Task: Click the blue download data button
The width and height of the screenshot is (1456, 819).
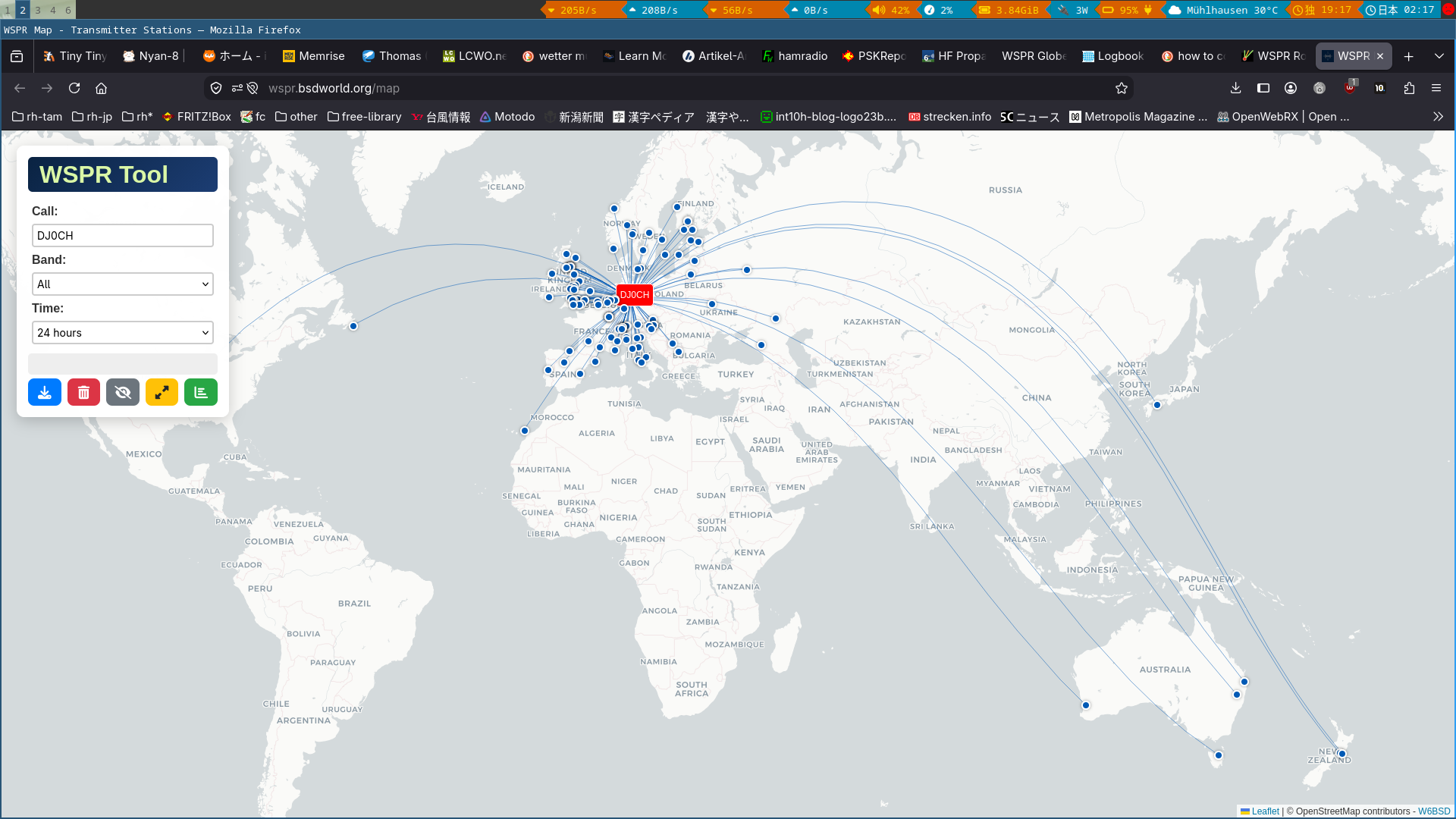Action: pyautogui.click(x=45, y=392)
